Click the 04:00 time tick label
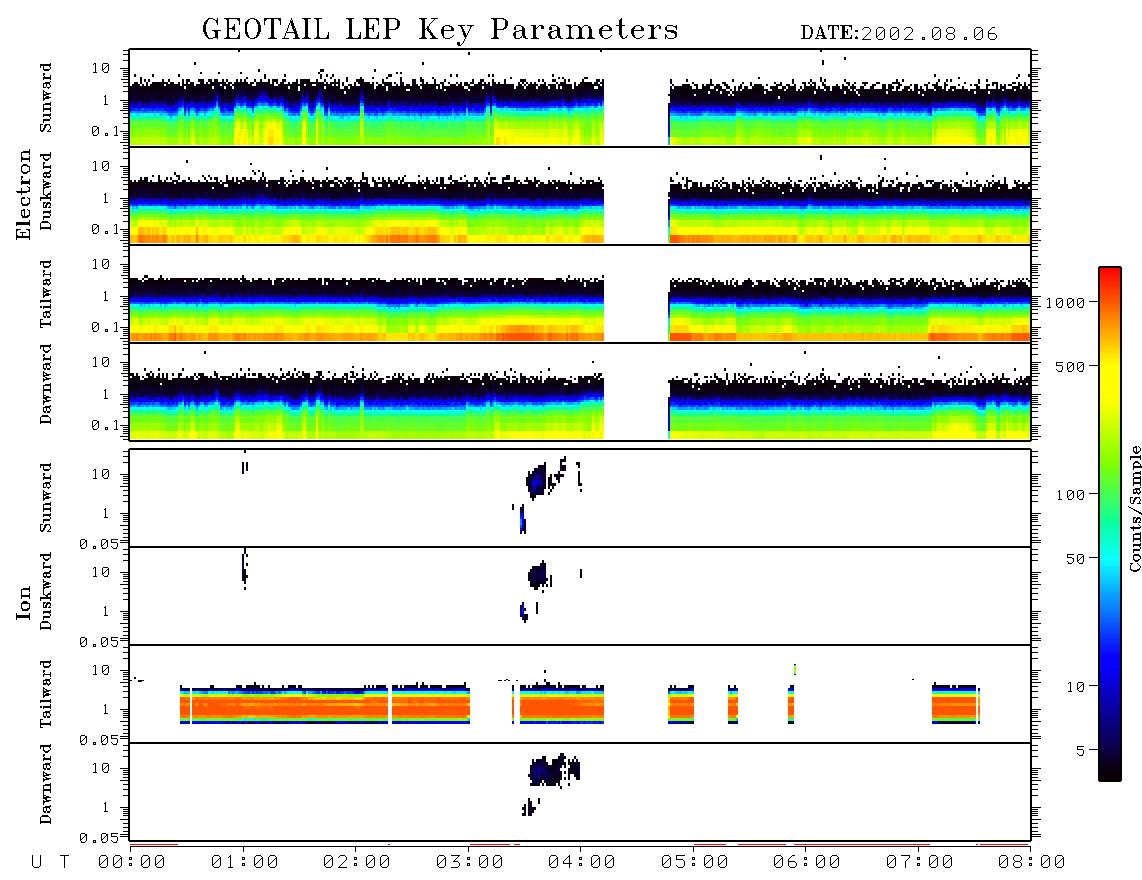The width and height of the screenshot is (1142, 880). (582, 863)
